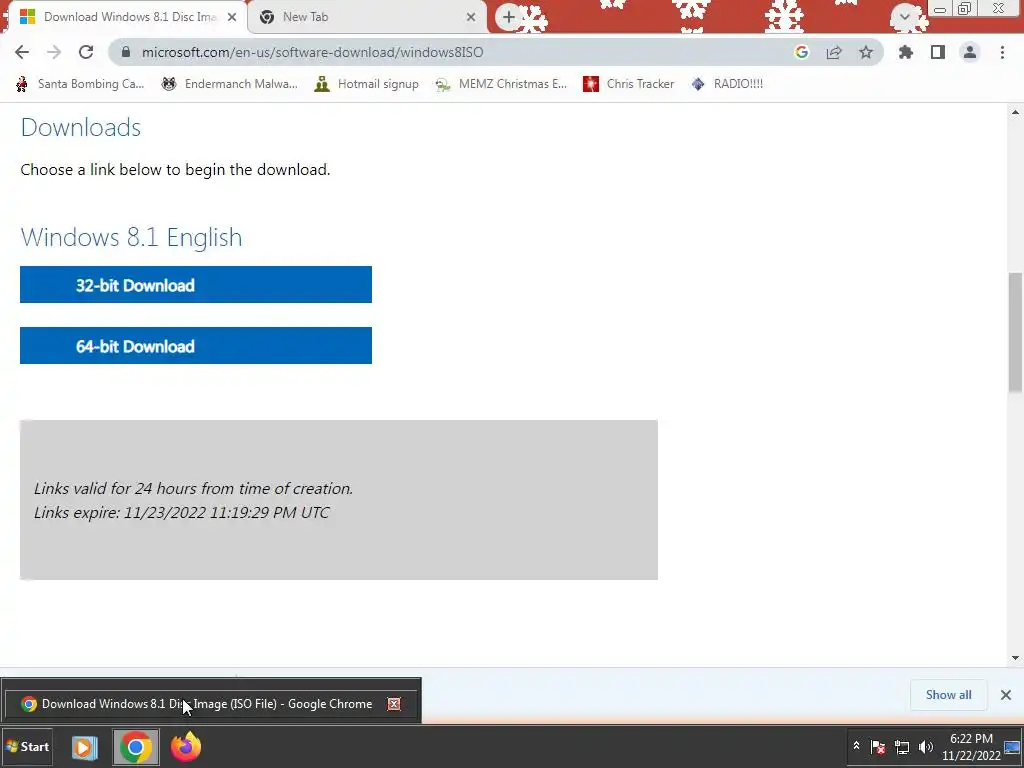Open the Action Center flag icon
The width and height of the screenshot is (1024, 768).
tap(878, 746)
